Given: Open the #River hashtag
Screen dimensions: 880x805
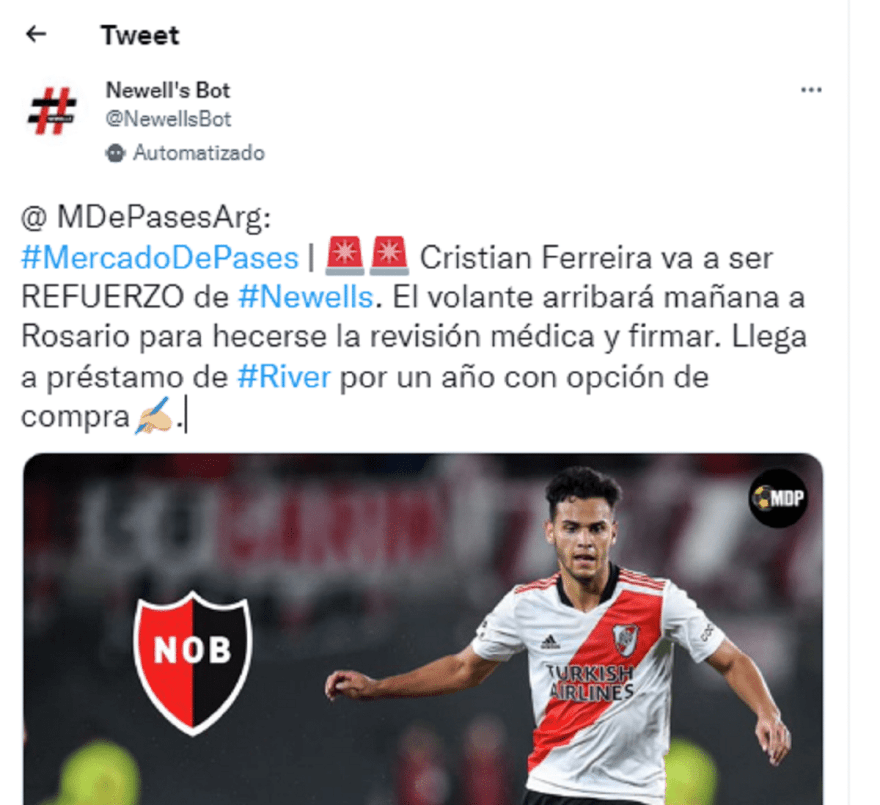Looking at the screenshot, I should coord(284,377).
